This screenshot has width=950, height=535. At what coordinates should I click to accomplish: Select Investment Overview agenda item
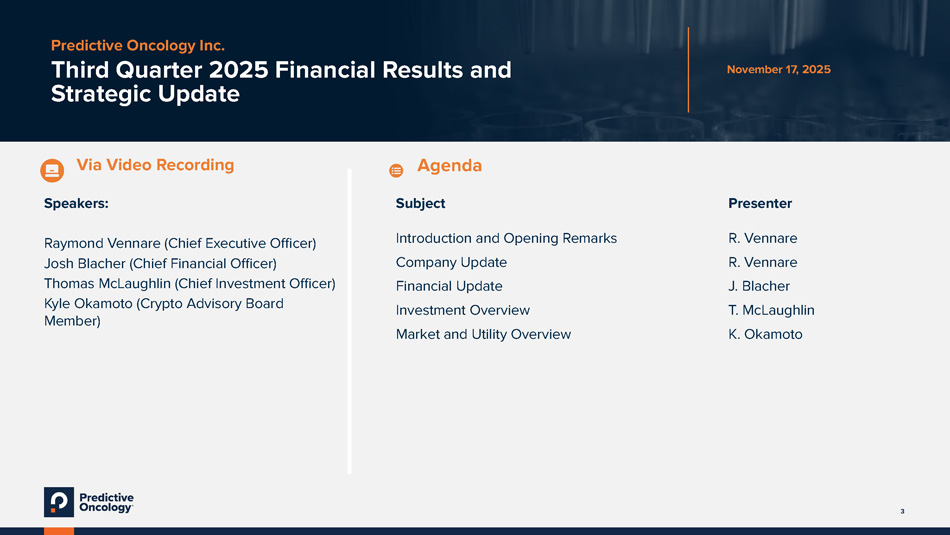point(463,310)
